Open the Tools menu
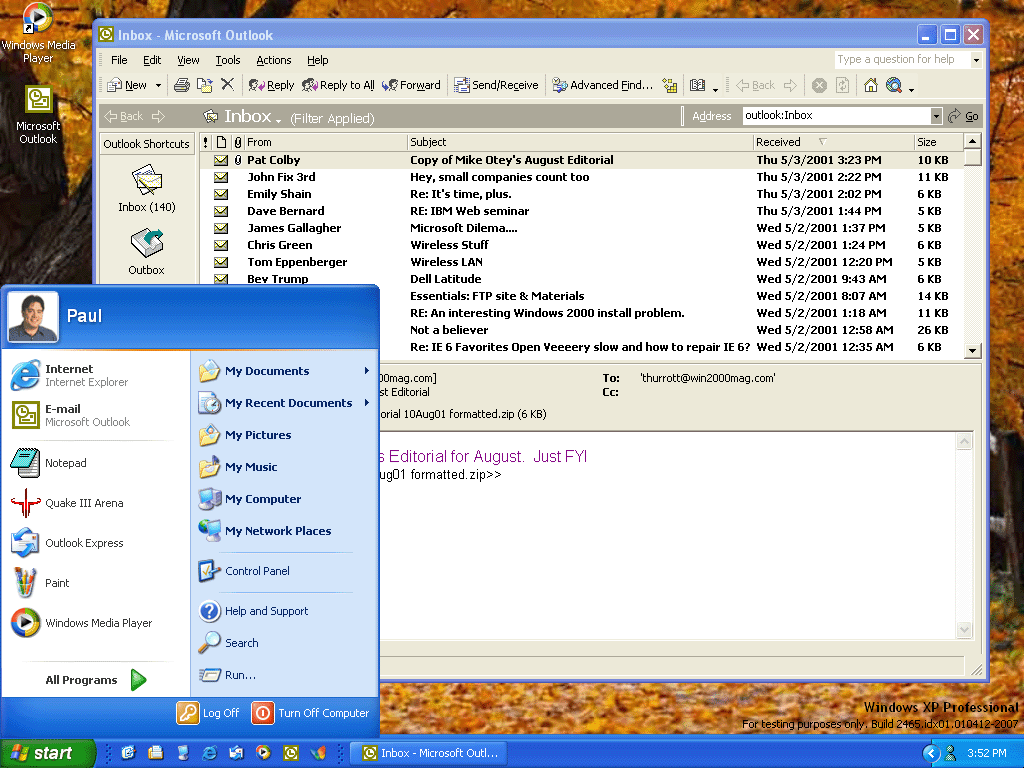Screen dimensions: 1024x768 point(228,60)
